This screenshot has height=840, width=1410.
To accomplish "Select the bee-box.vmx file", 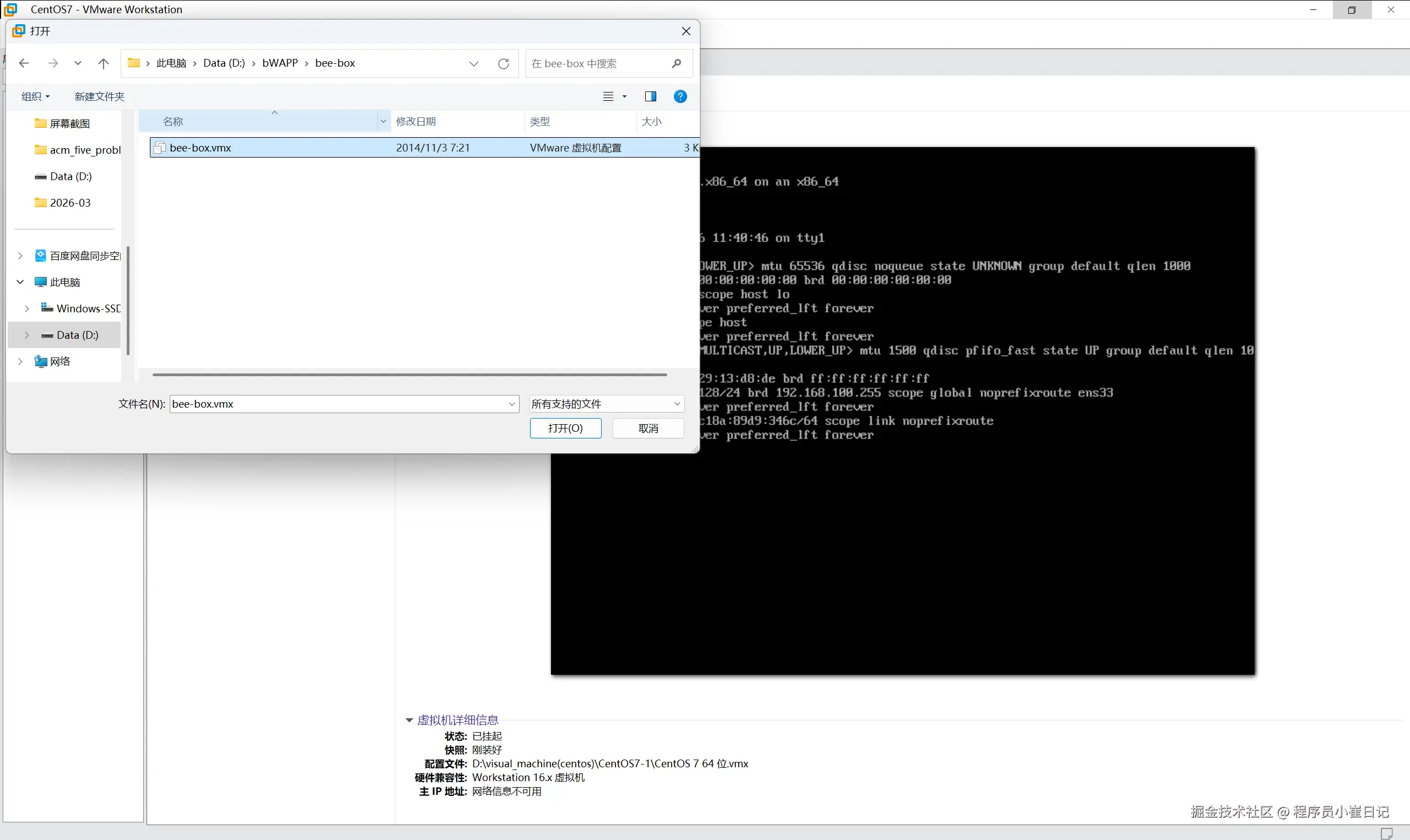I will pos(201,148).
